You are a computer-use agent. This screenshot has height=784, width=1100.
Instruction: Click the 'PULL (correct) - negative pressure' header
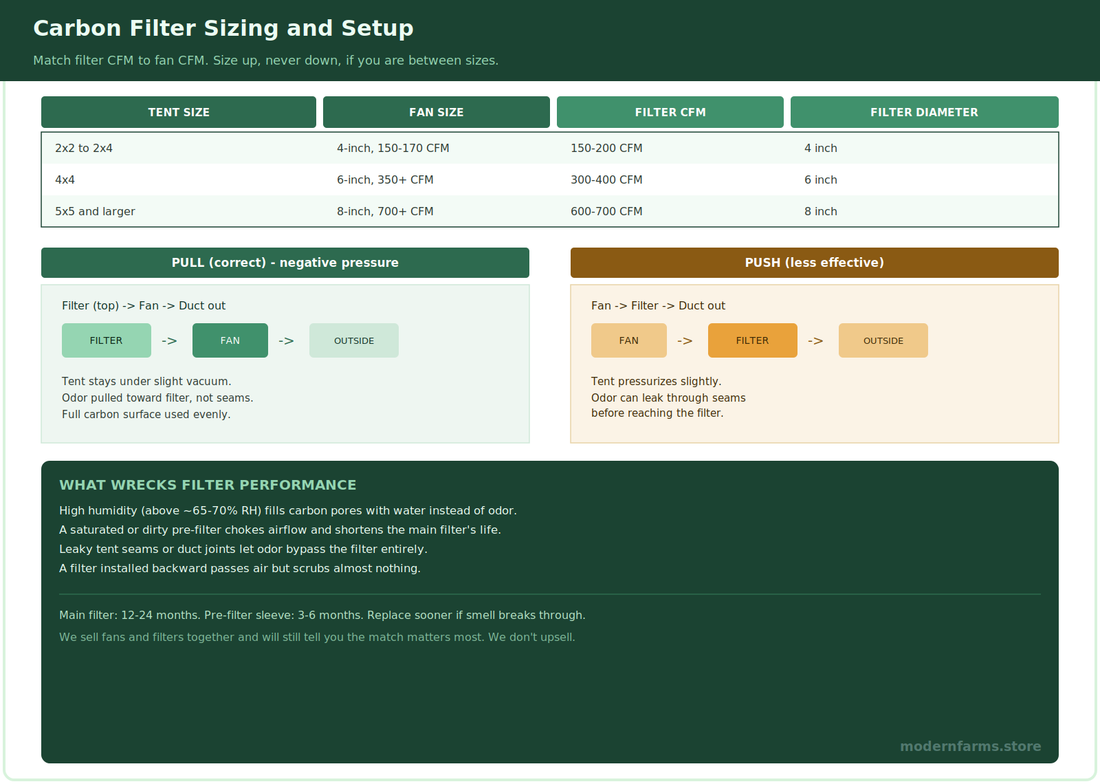click(285, 262)
